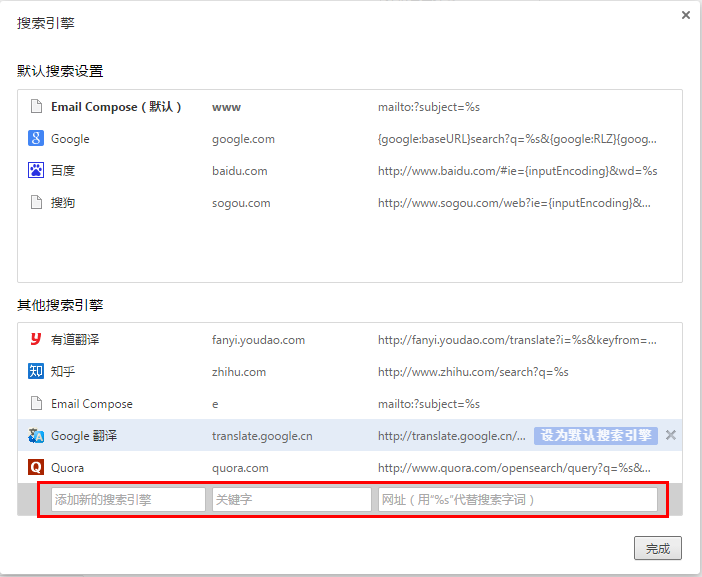Click the Sogou blank page icon

(x=36, y=202)
